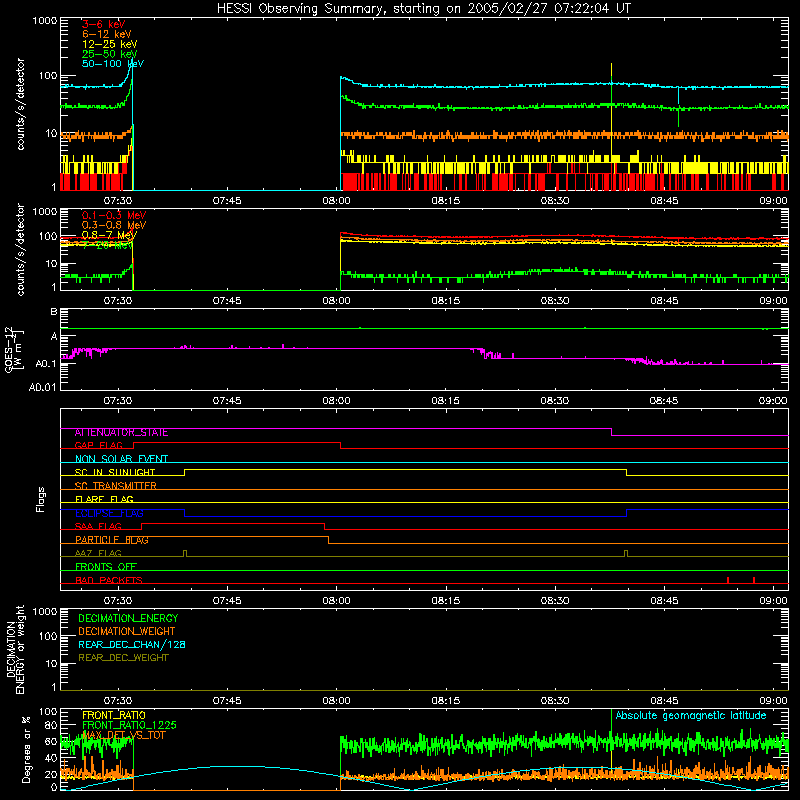Image resolution: width=800 pixels, height=800 pixels.
Task: Click the ATTENUATOR_STATE step-down near 08:38
Action: [x=611, y=432]
